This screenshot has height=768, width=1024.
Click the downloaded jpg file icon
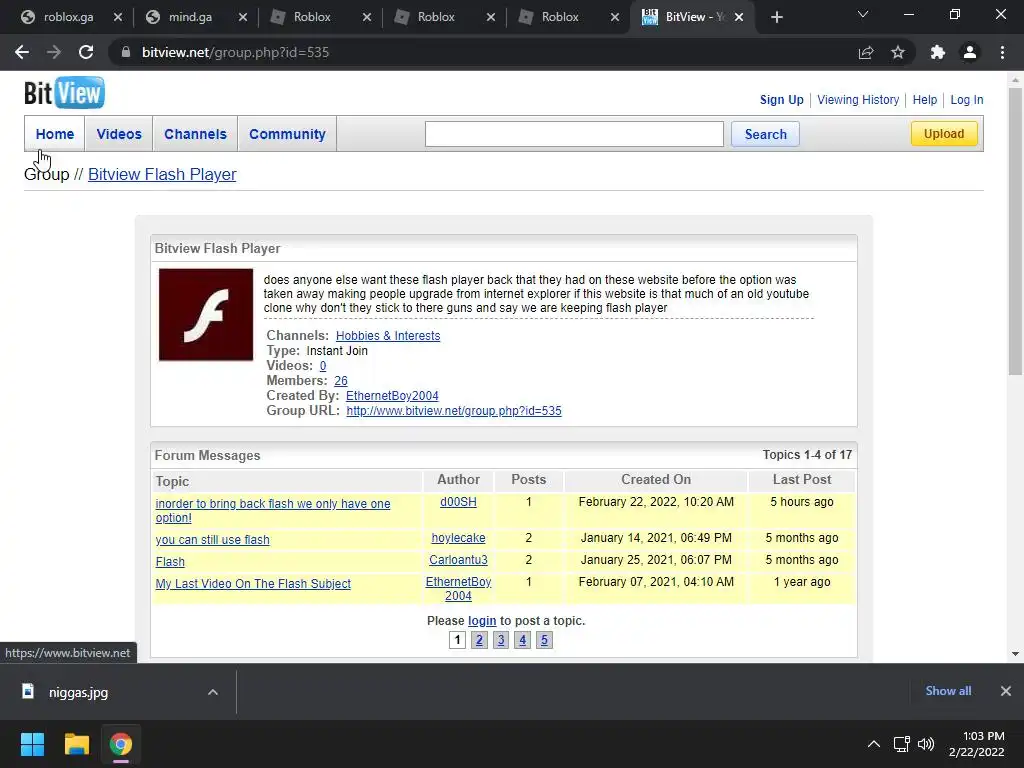click(x=28, y=692)
